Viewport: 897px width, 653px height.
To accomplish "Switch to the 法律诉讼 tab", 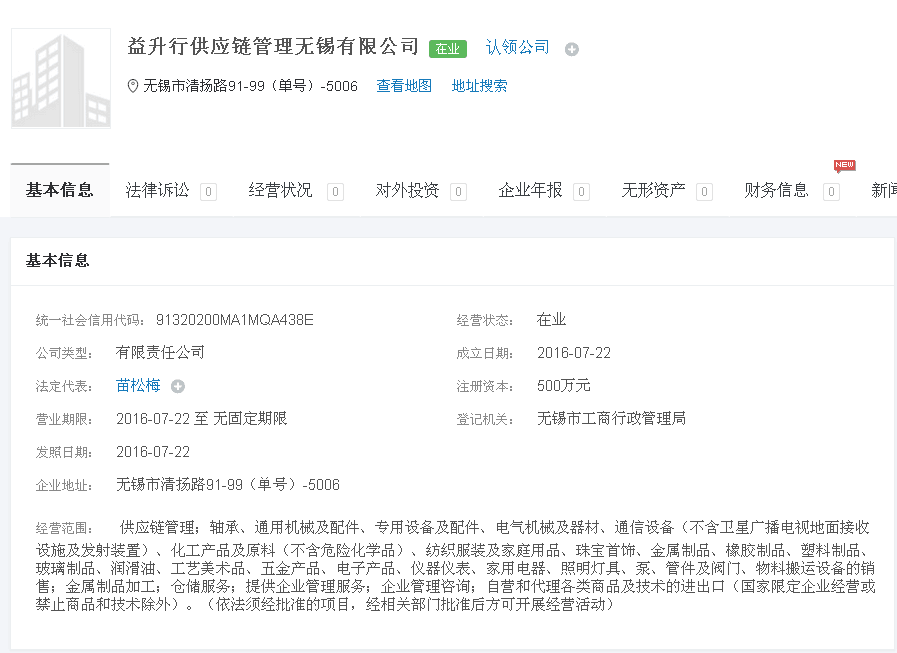I will pyautogui.click(x=158, y=190).
